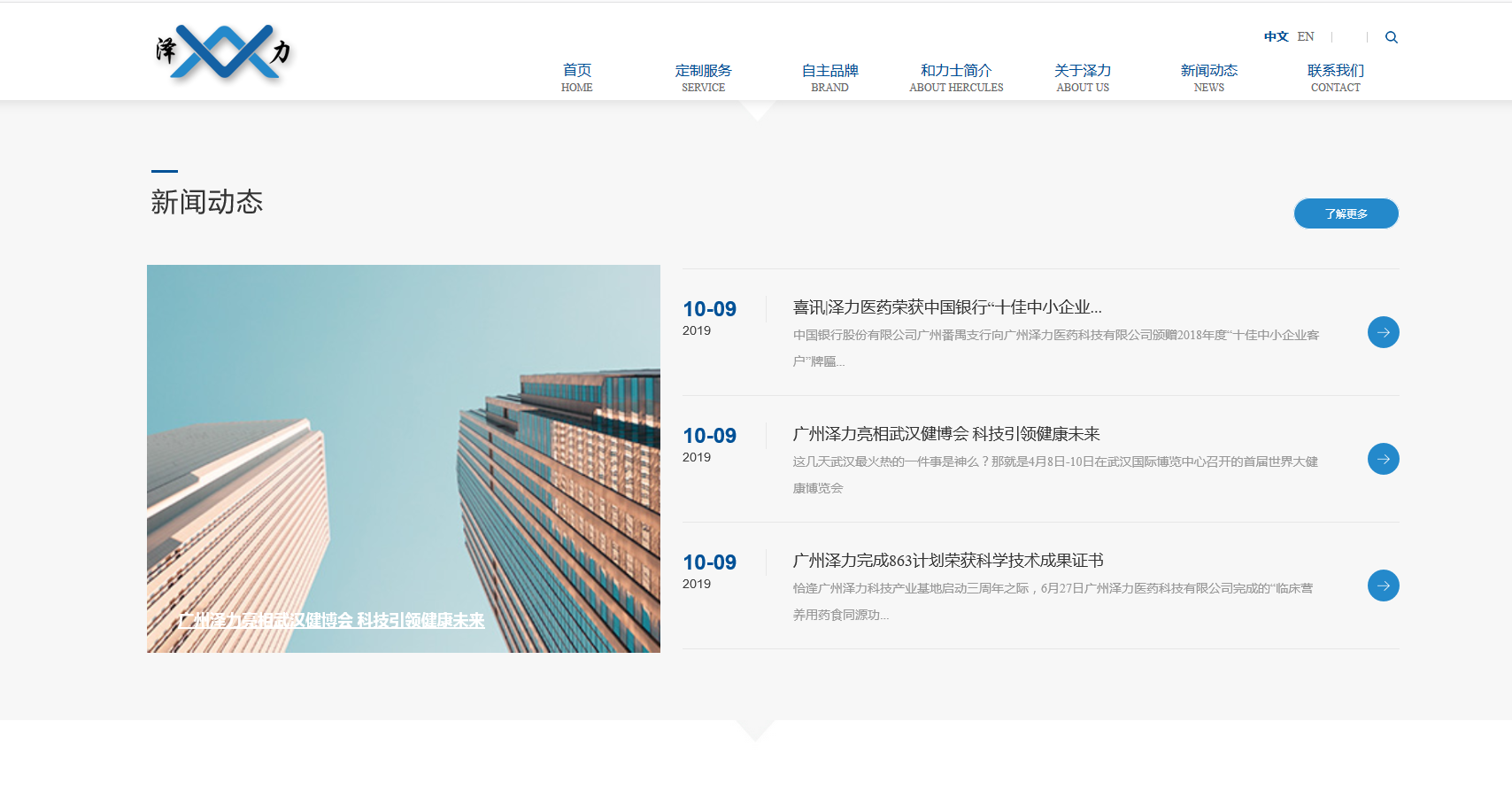This screenshot has width=1512, height=791.
Task: Open headline 广州泽力完成863计划 article
Action: [x=947, y=561]
